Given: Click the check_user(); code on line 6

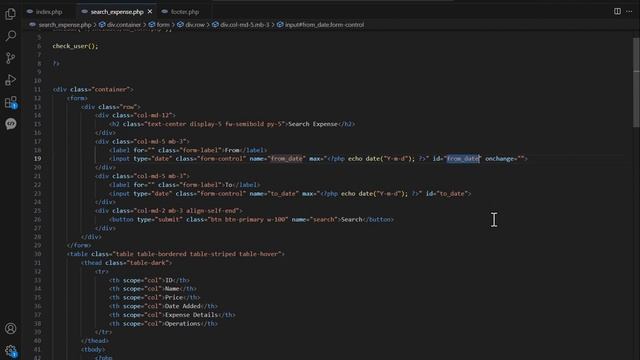Looking at the screenshot, I should click(x=76, y=46).
